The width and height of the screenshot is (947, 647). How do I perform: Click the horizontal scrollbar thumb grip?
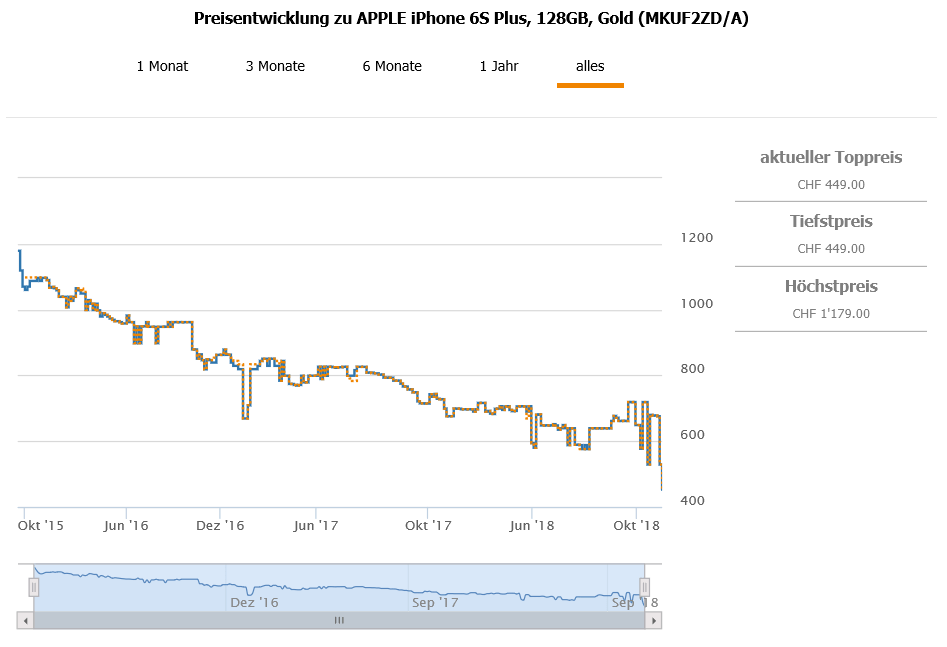click(339, 621)
